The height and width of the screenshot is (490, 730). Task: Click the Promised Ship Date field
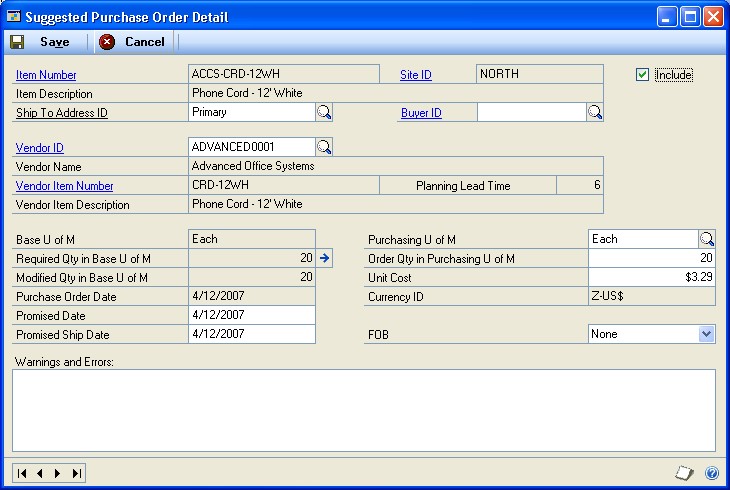coord(252,334)
